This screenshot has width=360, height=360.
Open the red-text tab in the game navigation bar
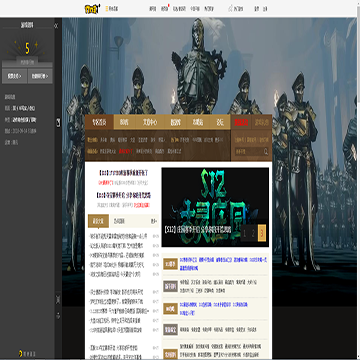click(241, 122)
